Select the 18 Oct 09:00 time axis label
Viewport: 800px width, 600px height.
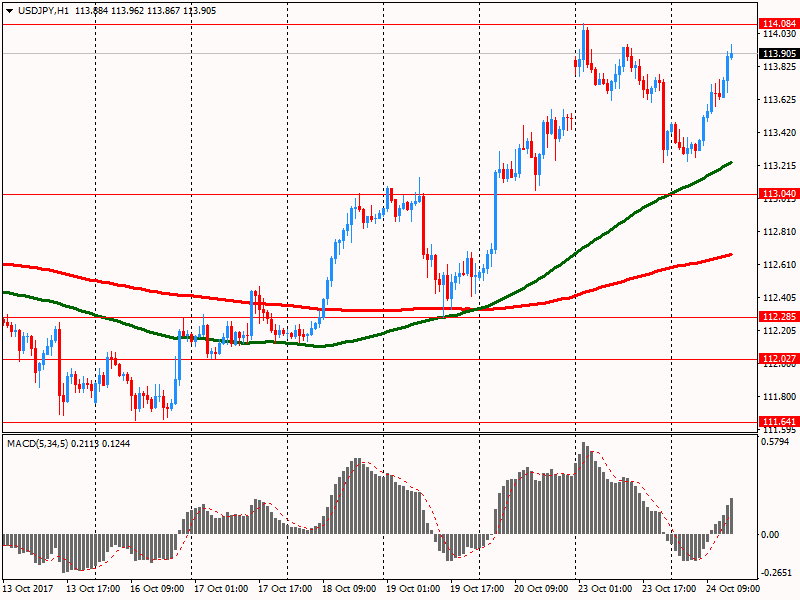pos(349,589)
